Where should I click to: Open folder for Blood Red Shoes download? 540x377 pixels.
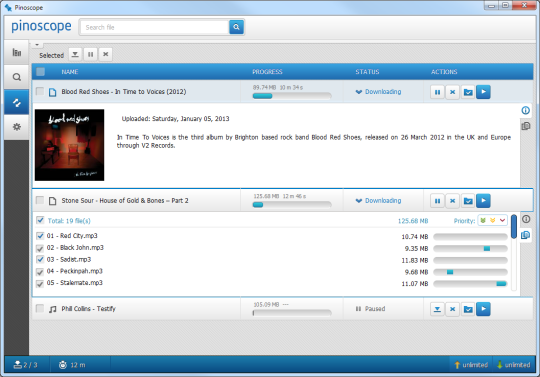pyautogui.click(x=468, y=92)
